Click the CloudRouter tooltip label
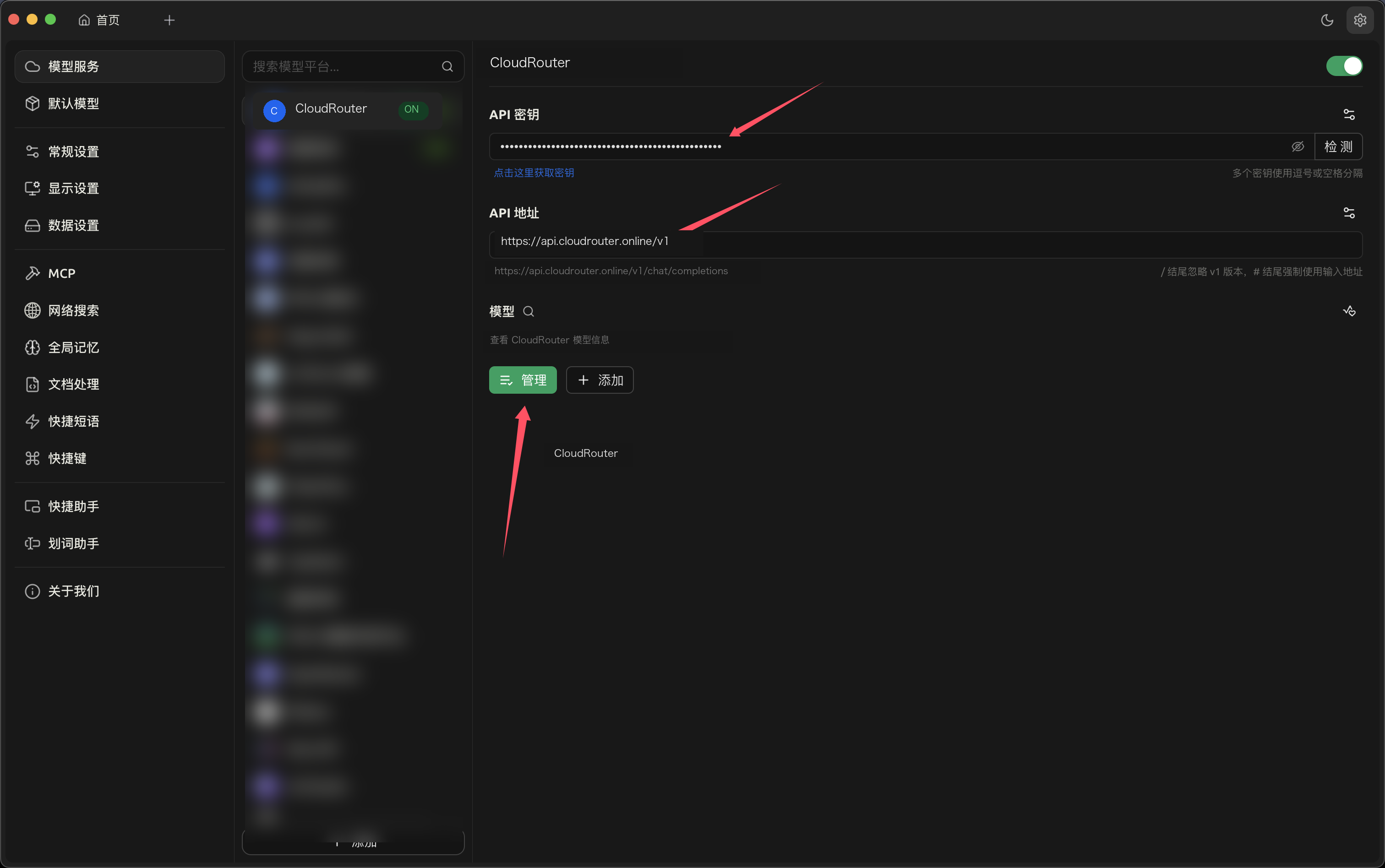Viewport: 1385px width, 868px height. [x=586, y=453]
